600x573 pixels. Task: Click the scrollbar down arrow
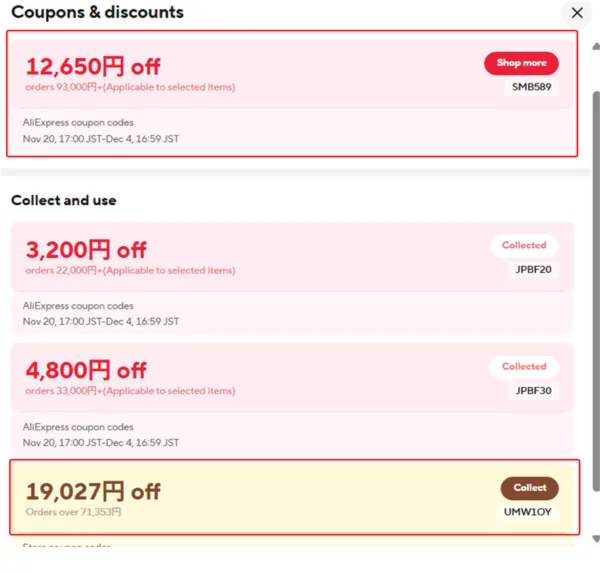pos(594,537)
